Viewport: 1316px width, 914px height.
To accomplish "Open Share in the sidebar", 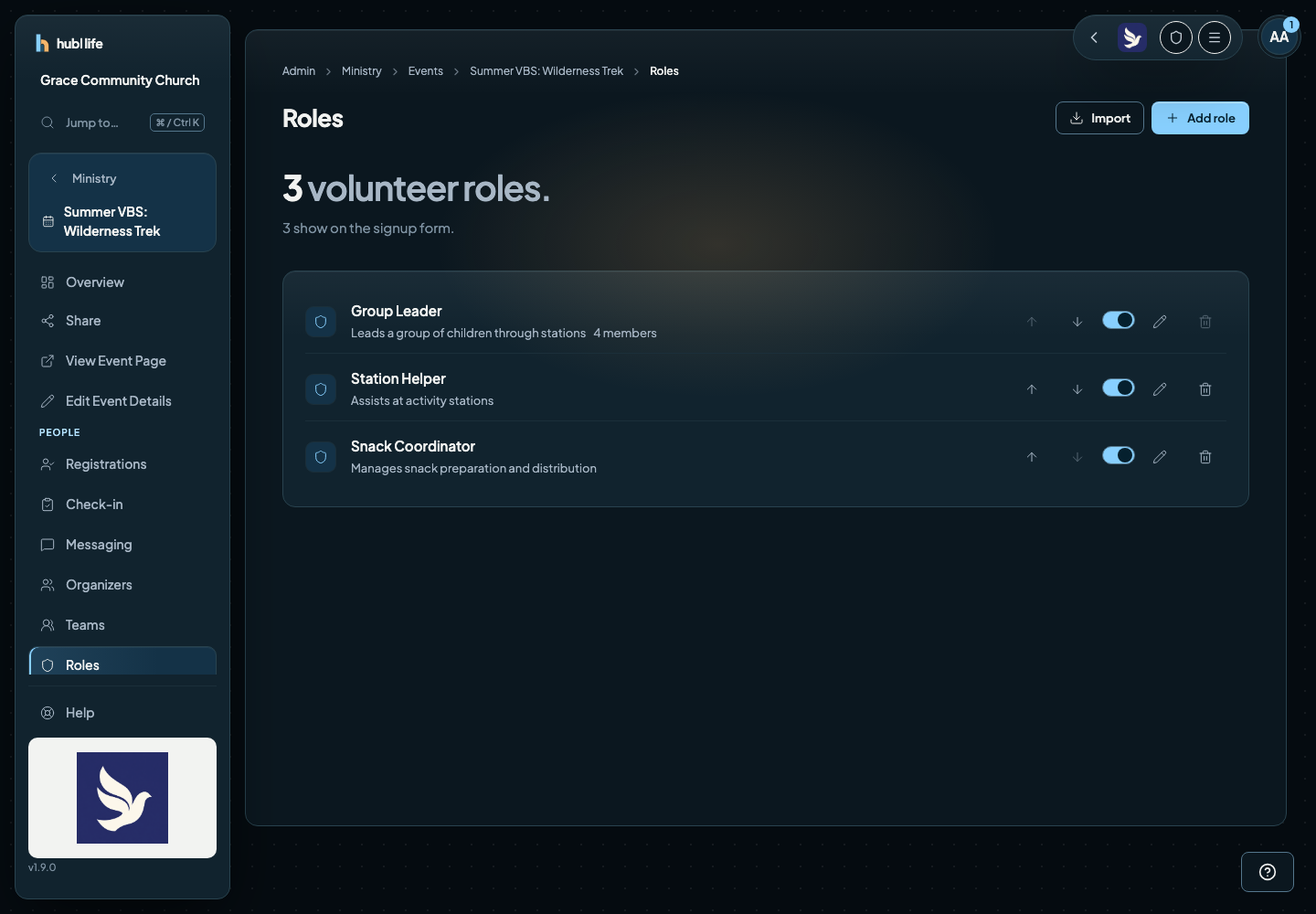I will pyautogui.click(x=122, y=321).
